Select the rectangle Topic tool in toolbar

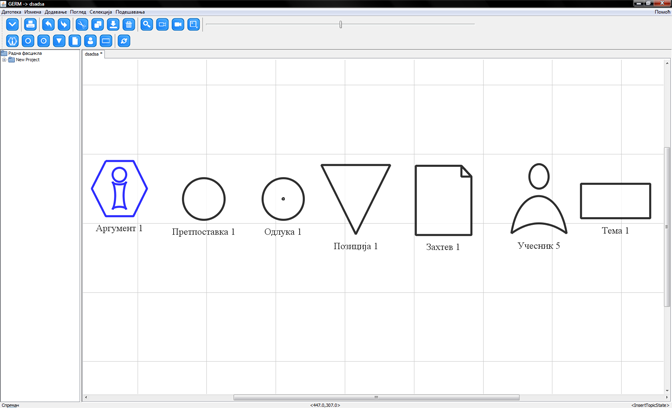[x=106, y=41]
